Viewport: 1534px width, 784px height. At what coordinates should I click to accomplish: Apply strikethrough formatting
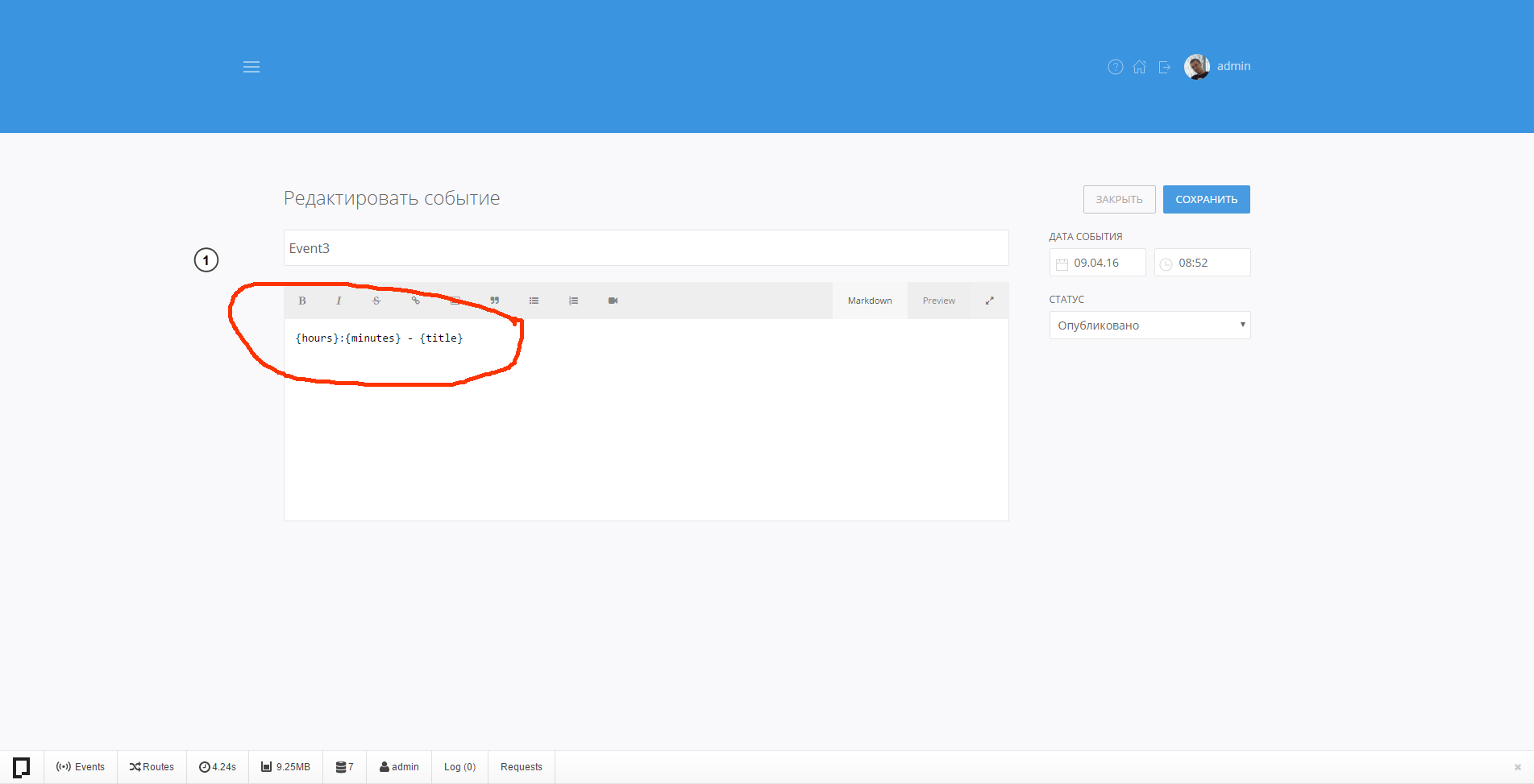click(376, 301)
